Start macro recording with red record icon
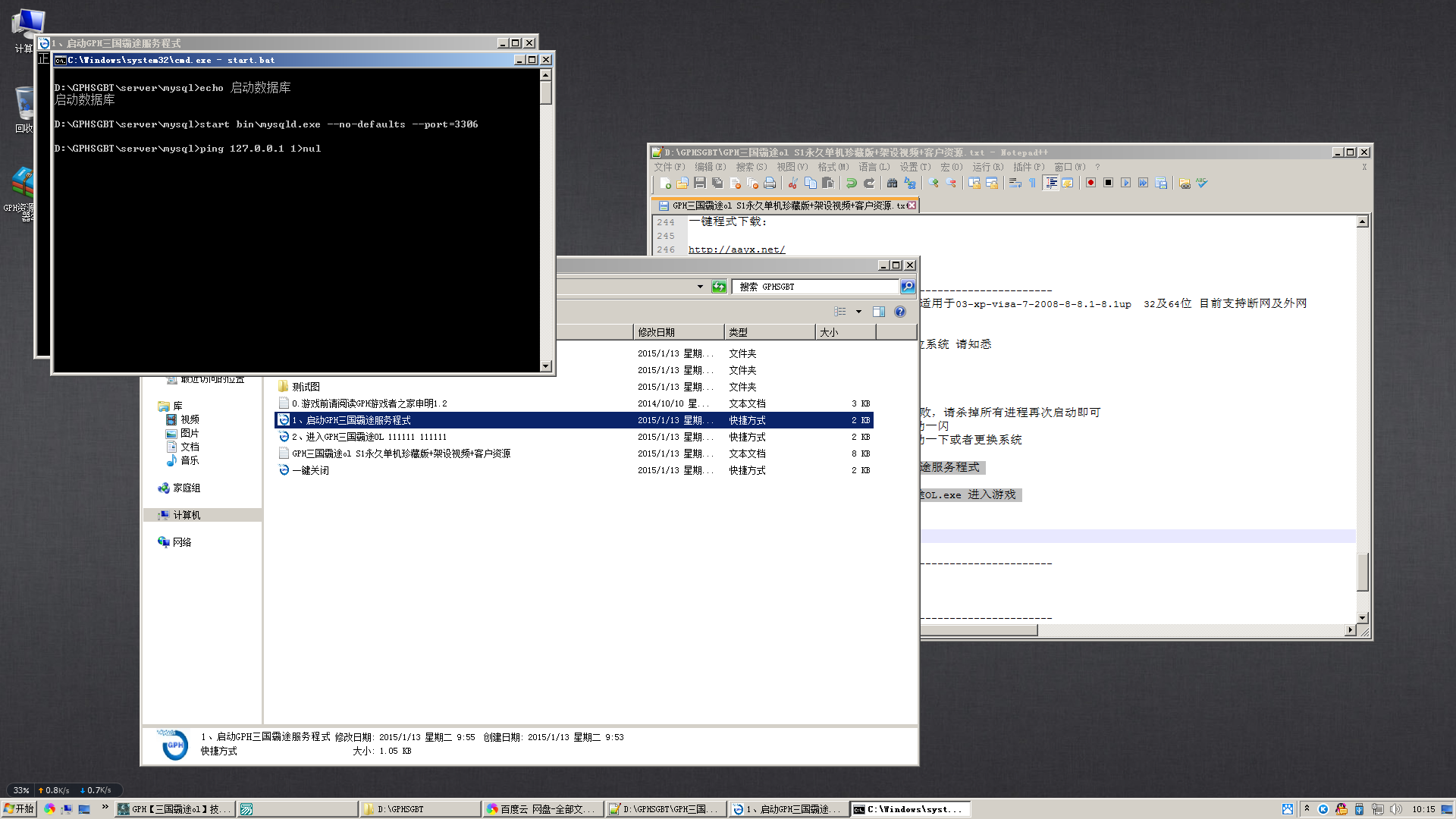Image resolution: width=1456 pixels, height=819 pixels. (1090, 183)
